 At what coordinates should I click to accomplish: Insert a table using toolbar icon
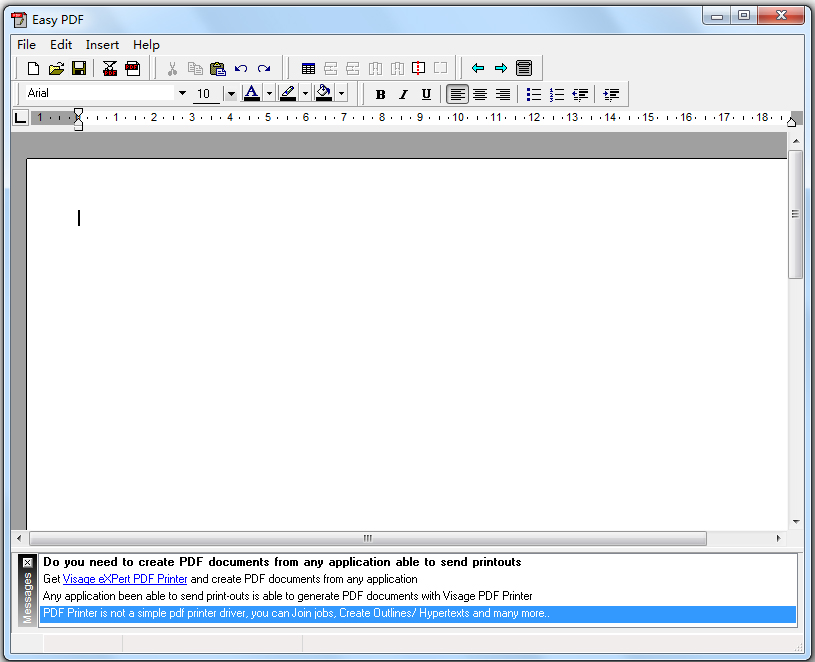click(x=308, y=68)
